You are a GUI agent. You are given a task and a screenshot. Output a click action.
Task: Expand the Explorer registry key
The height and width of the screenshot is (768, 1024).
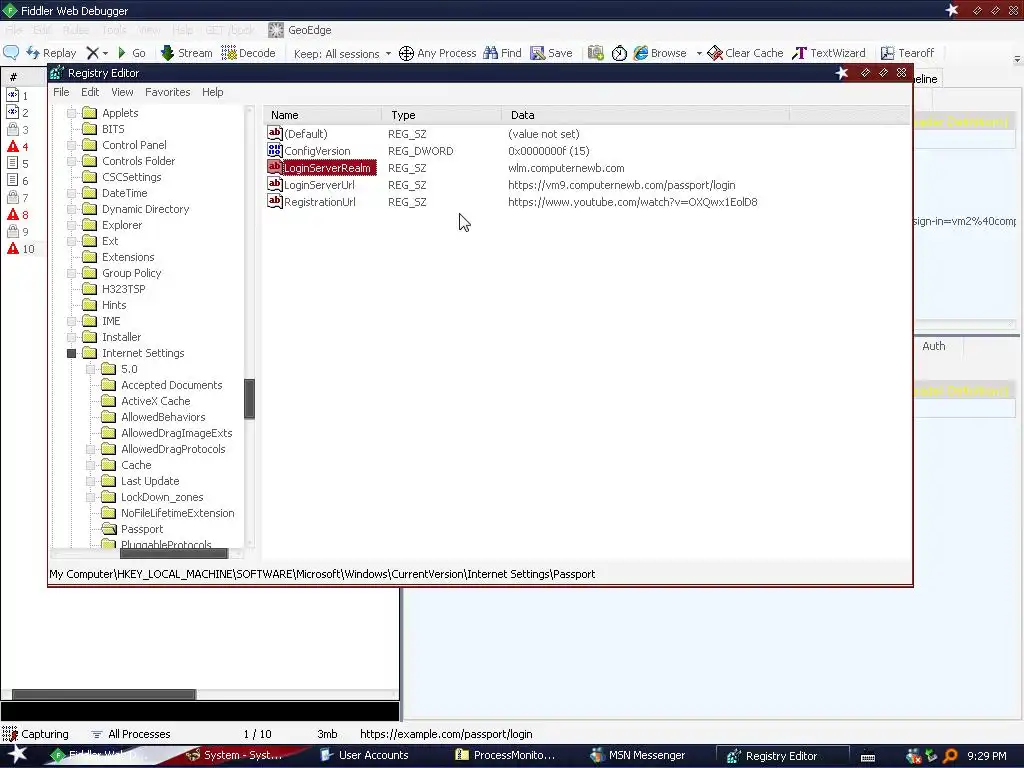pyautogui.click(x=72, y=225)
